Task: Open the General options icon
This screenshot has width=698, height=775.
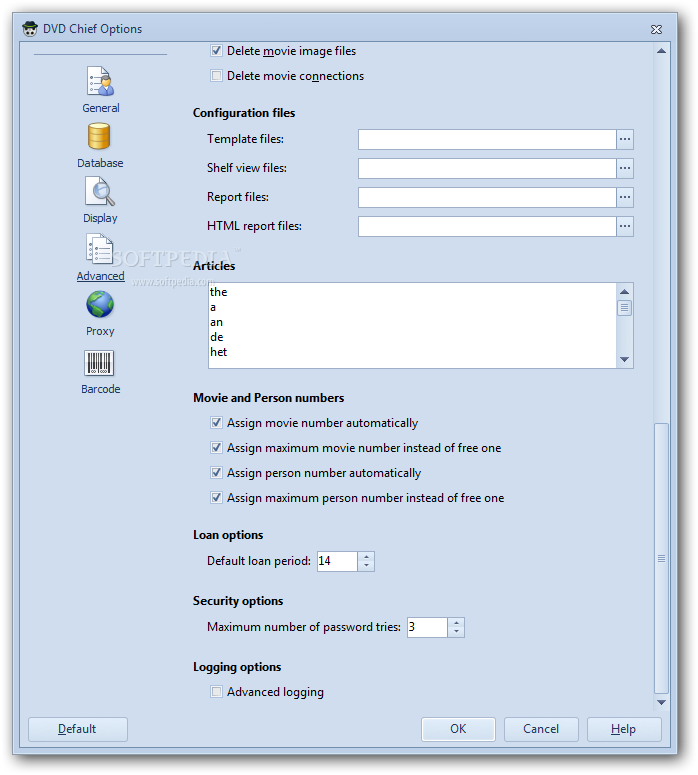Action: tap(100, 81)
